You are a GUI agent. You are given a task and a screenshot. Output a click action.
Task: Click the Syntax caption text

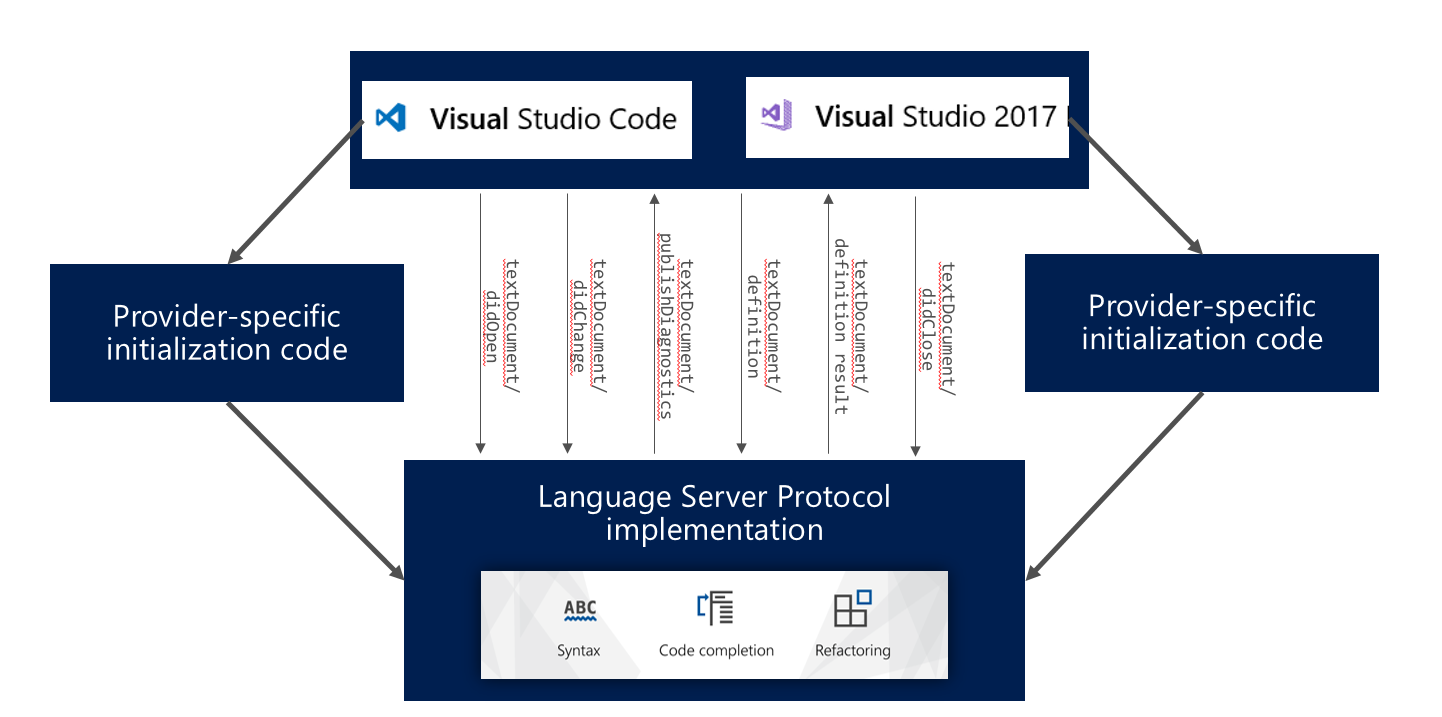point(579,650)
